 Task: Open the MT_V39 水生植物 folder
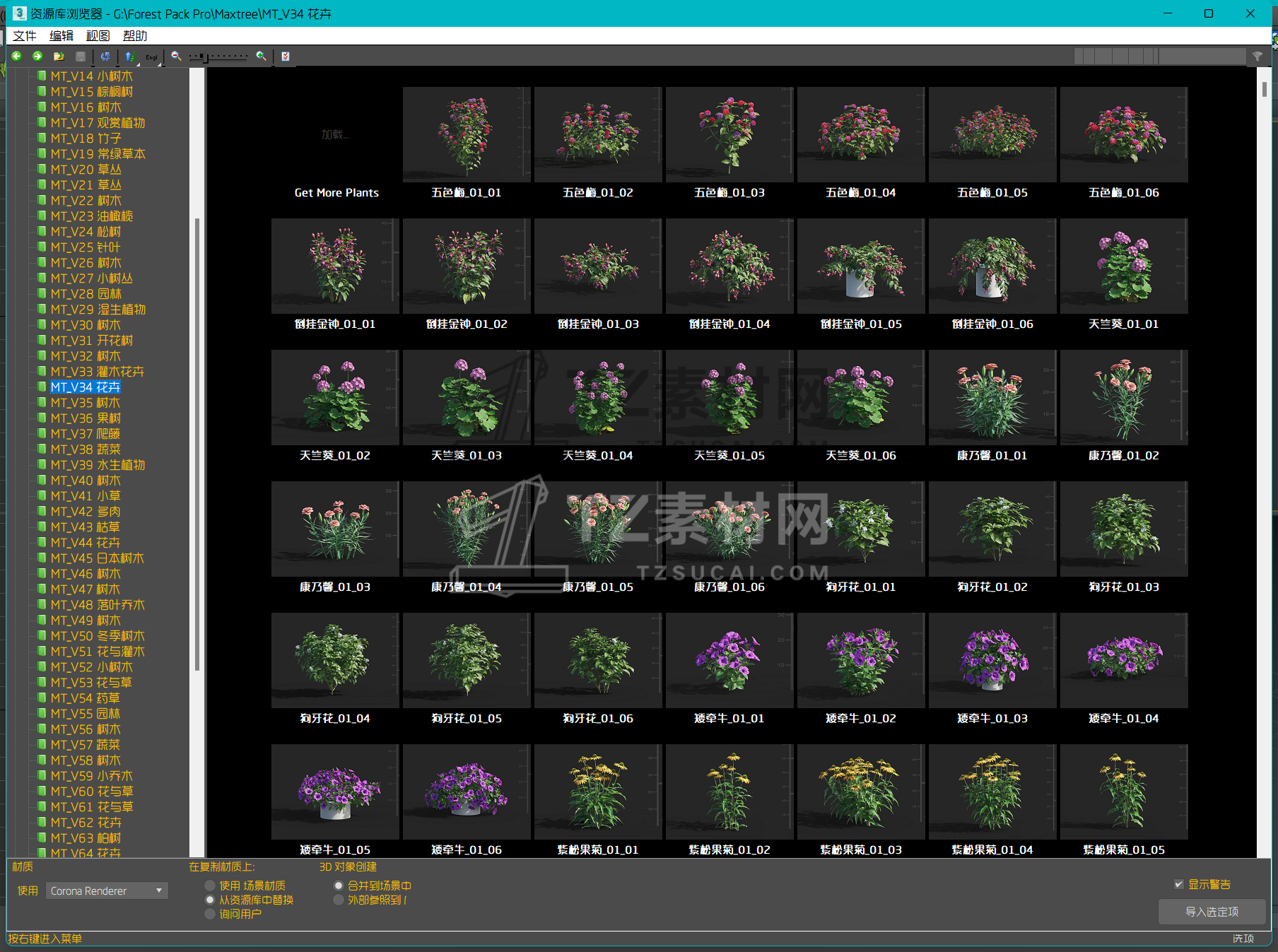click(98, 465)
